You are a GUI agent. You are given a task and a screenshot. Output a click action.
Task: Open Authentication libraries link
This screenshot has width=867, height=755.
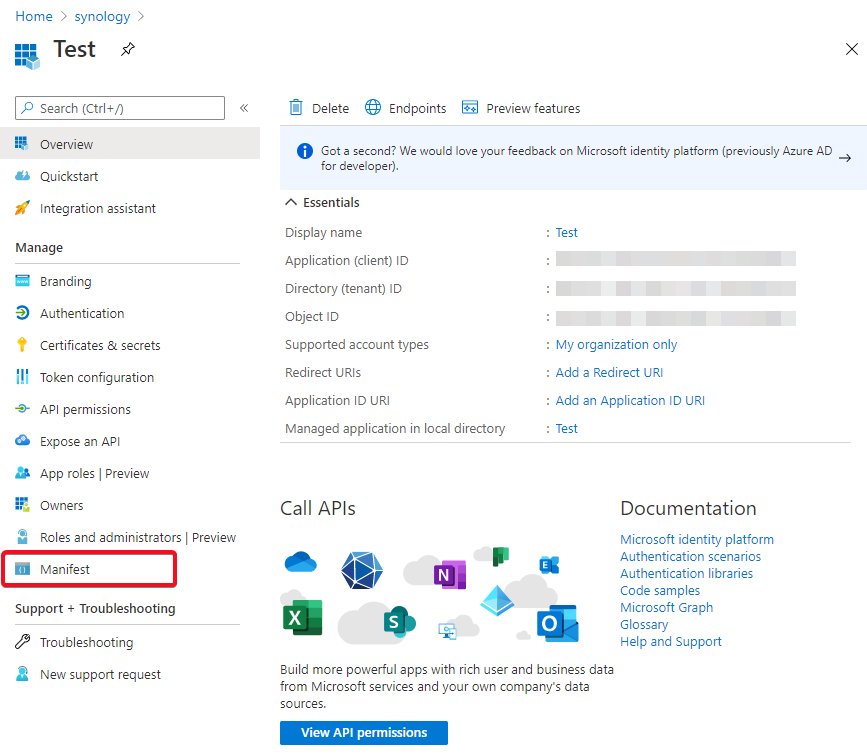pos(686,574)
